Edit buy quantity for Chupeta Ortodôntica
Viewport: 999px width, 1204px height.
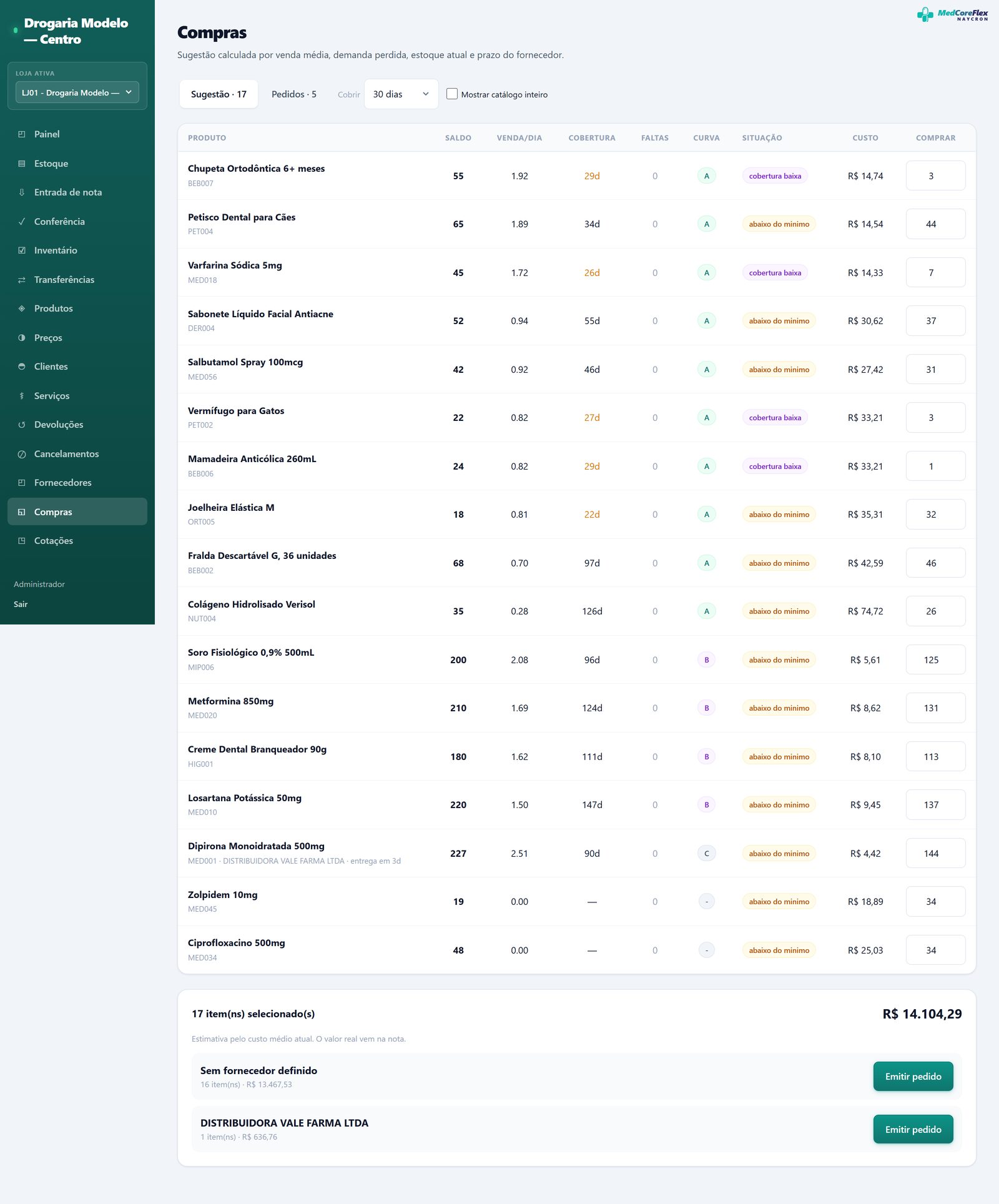935,176
